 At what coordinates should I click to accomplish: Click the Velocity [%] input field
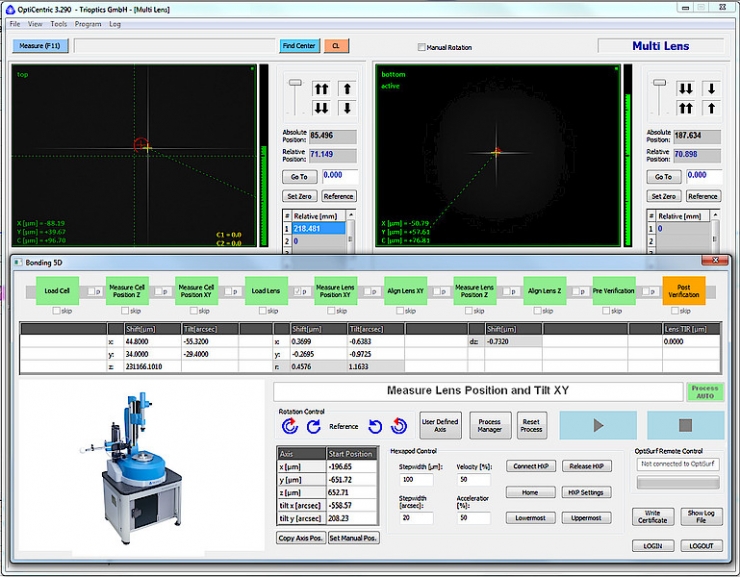click(x=474, y=480)
